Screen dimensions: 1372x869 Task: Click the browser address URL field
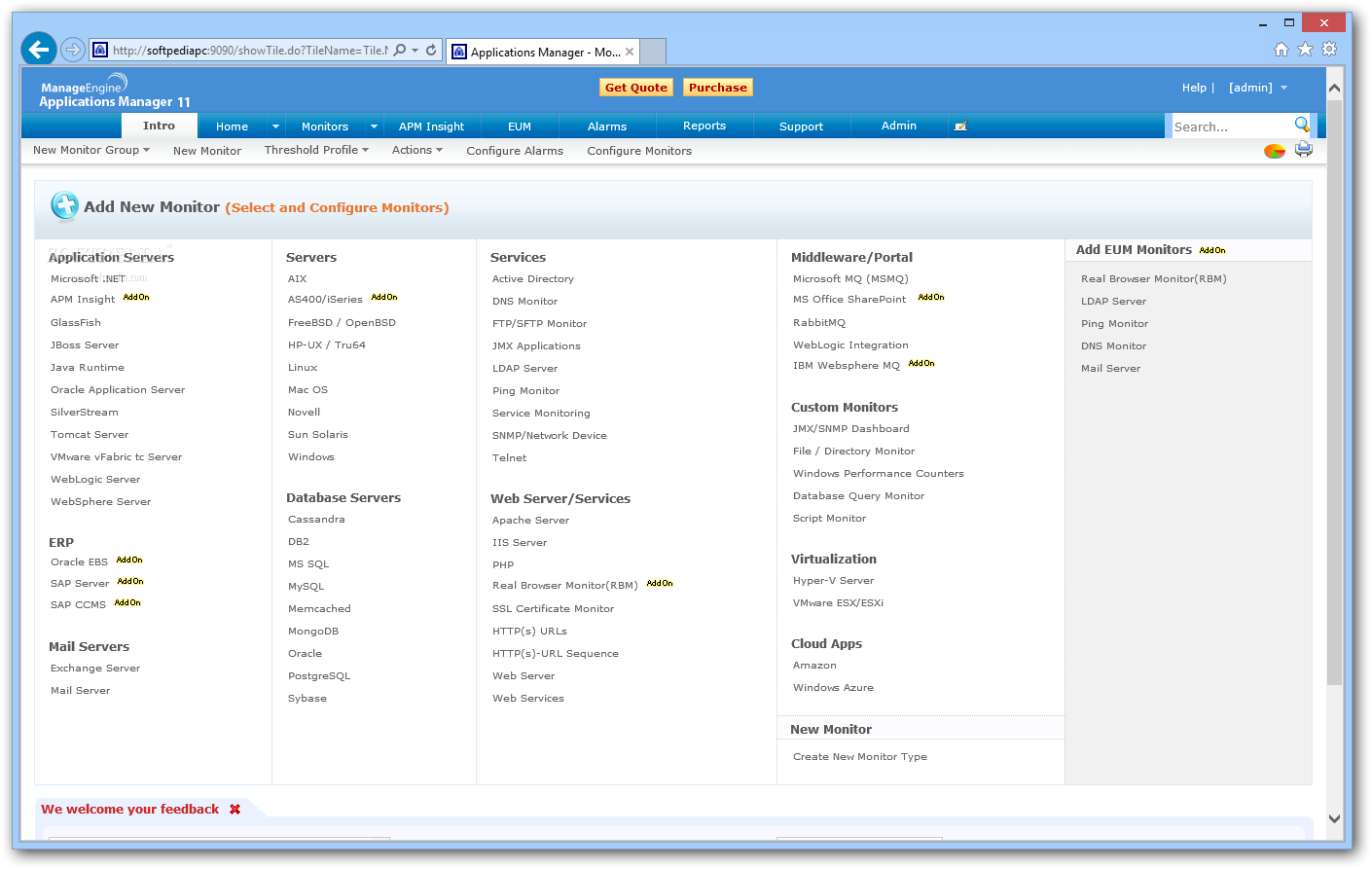click(250, 50)
